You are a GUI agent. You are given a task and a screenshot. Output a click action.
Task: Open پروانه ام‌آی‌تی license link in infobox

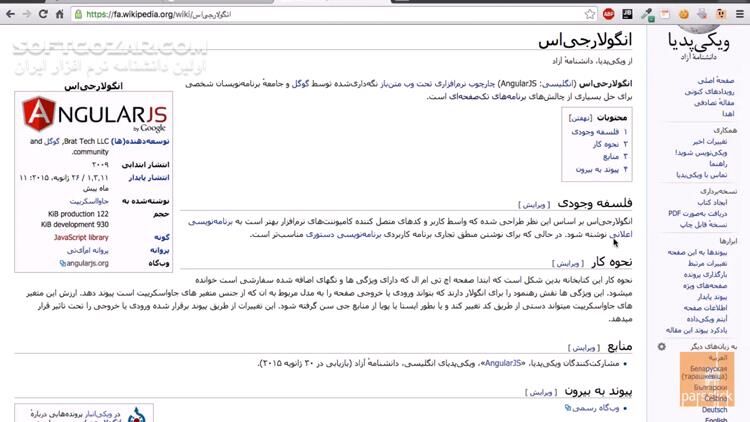pyautogui.click(x=88, y=250)
